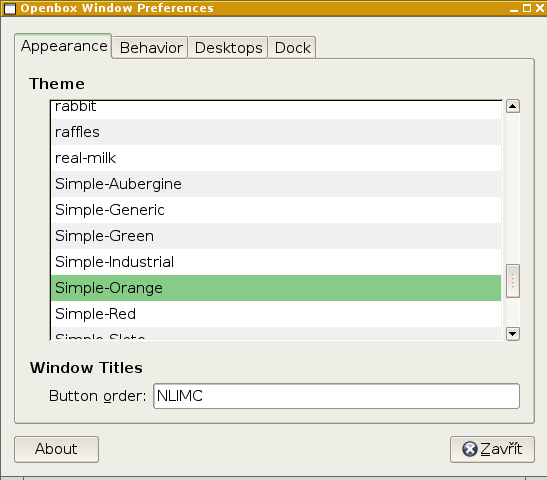Select the Appearance tab
The width and height of the screenshot is (547, 480).
[x=63, y=46]
